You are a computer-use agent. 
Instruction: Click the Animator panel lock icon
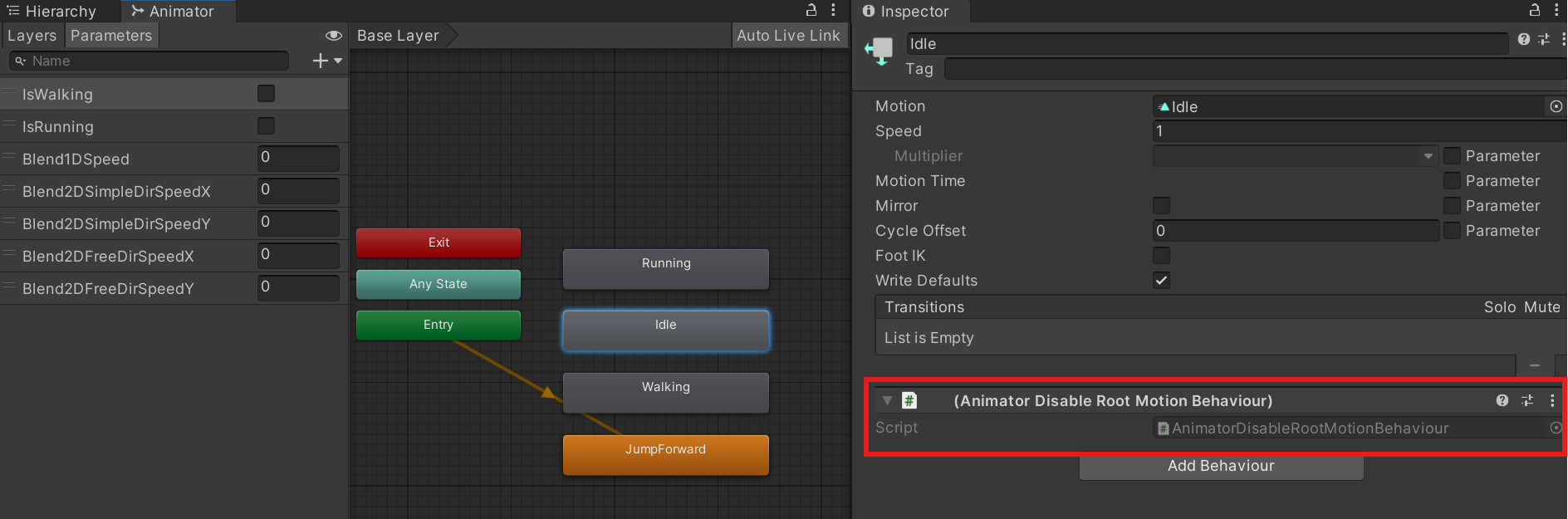(811, 10)
